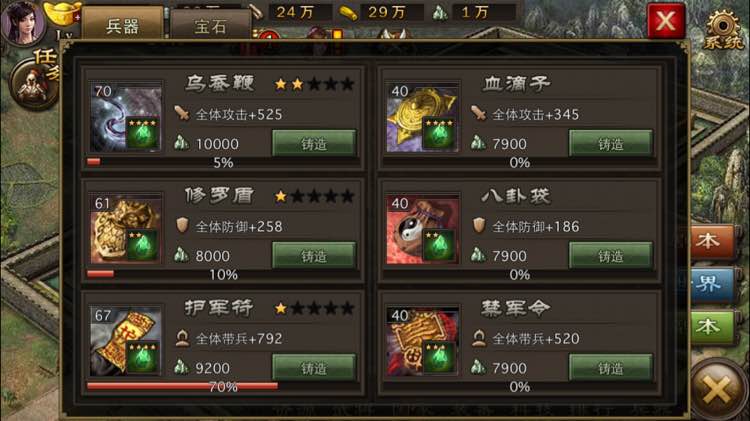Screen dimensions: 750x421
Task: Click the 护军符 70% progress bar
Action: 223,386
